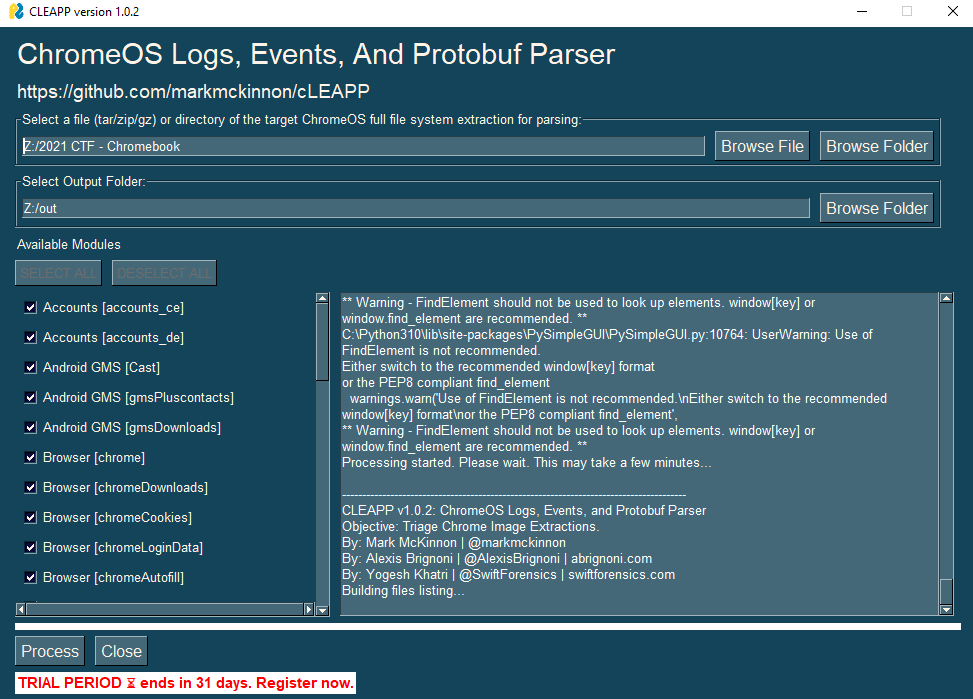Image resolution: width=973 pixels, height=699 pixels.
Task: Uncheck Android GMS [gmsPluscontacts] module
Action: point(30,397)
